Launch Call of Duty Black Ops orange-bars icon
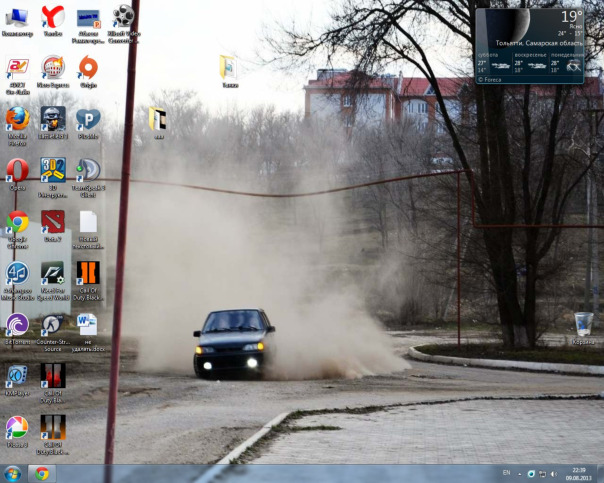The width and height of the screenshot is (604, 483). 88,281
